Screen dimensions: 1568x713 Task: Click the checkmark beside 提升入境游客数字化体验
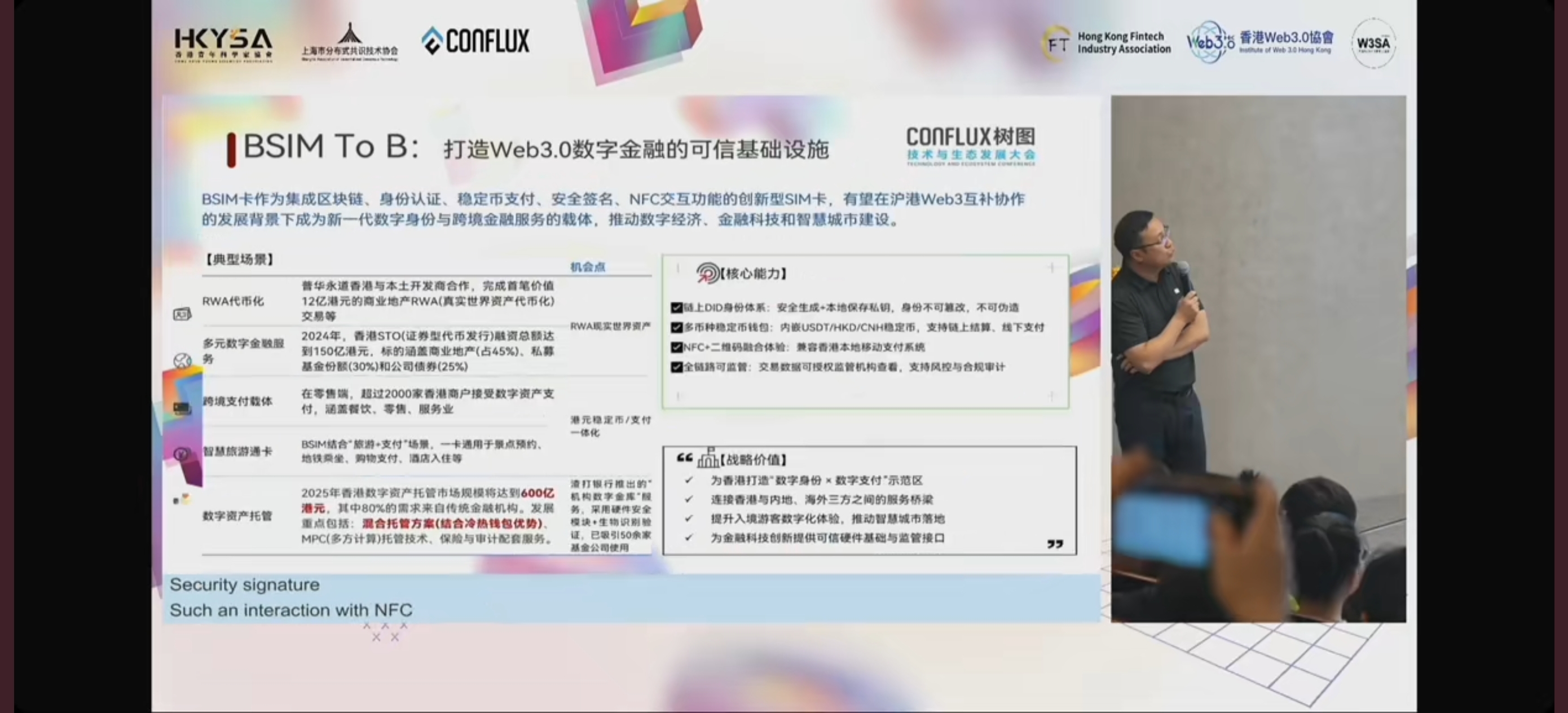(689, 519)
